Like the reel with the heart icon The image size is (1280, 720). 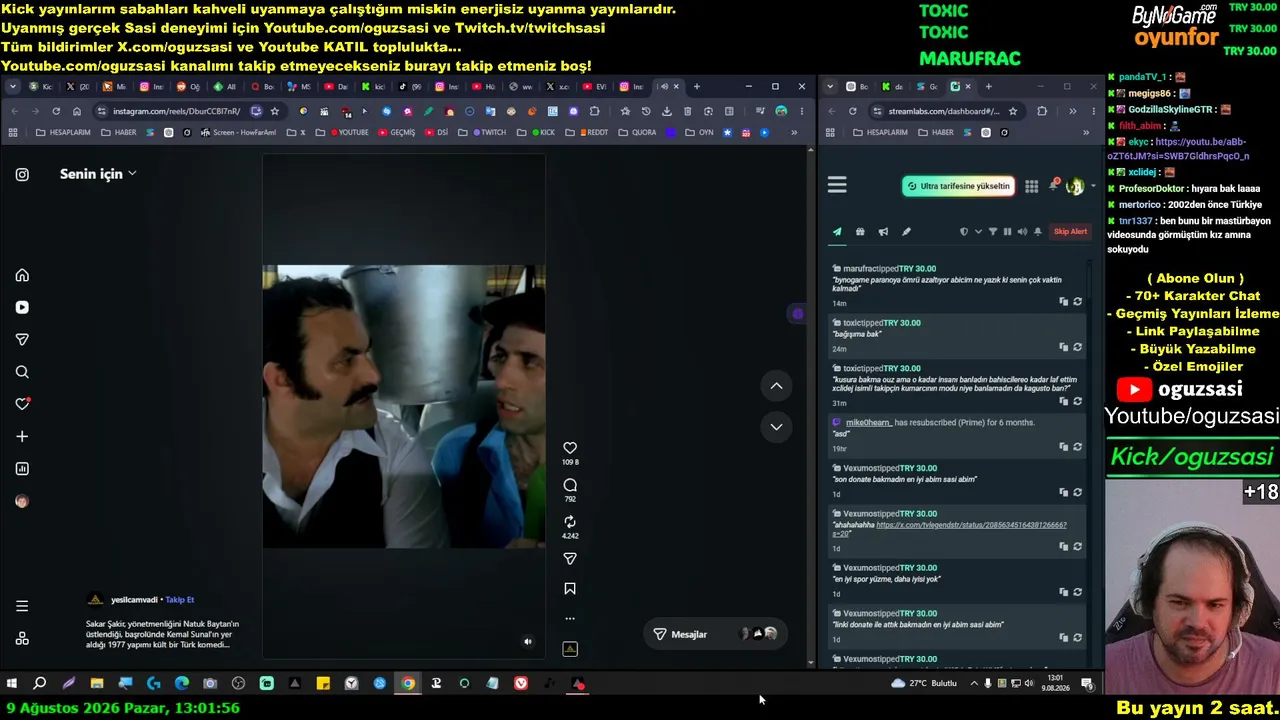tap(570, 448)
